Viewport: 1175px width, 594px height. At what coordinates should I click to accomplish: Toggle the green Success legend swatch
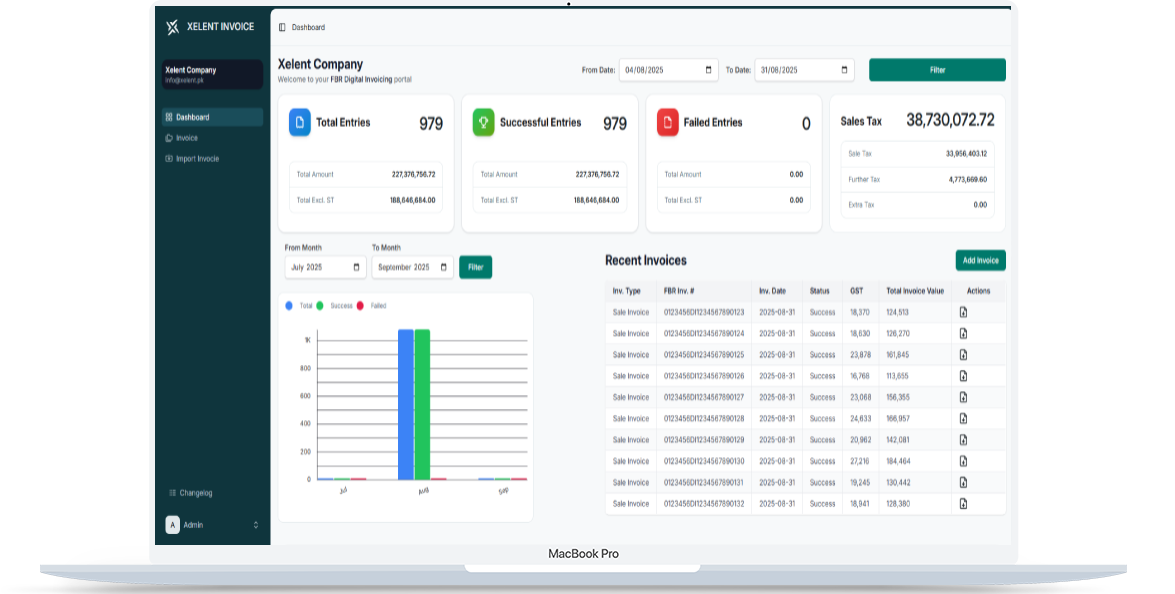320,306
